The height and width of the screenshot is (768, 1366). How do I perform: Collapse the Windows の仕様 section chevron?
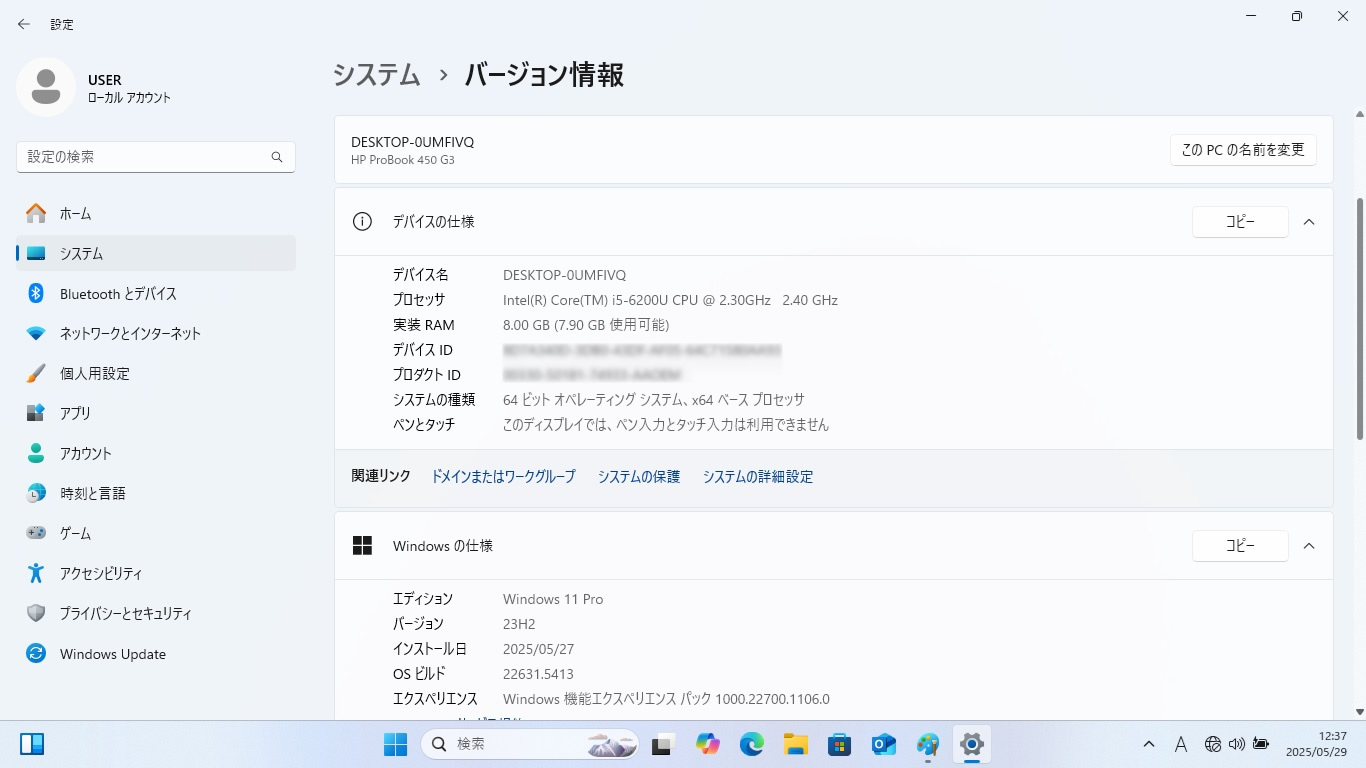[1309, 546]
